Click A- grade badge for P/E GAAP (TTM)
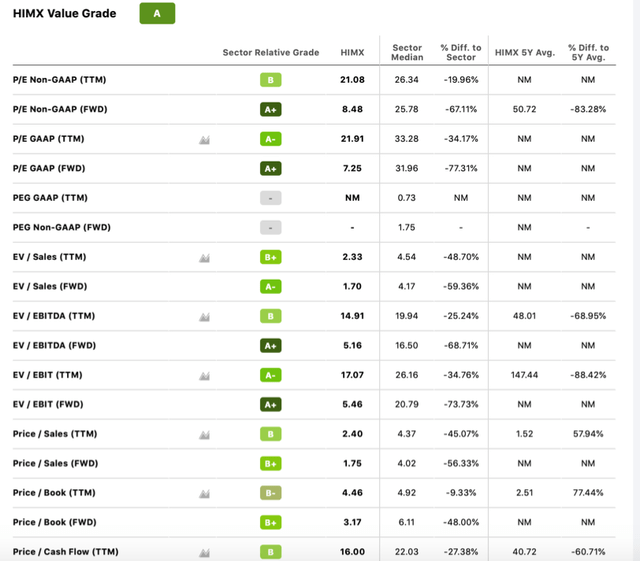 271,139
